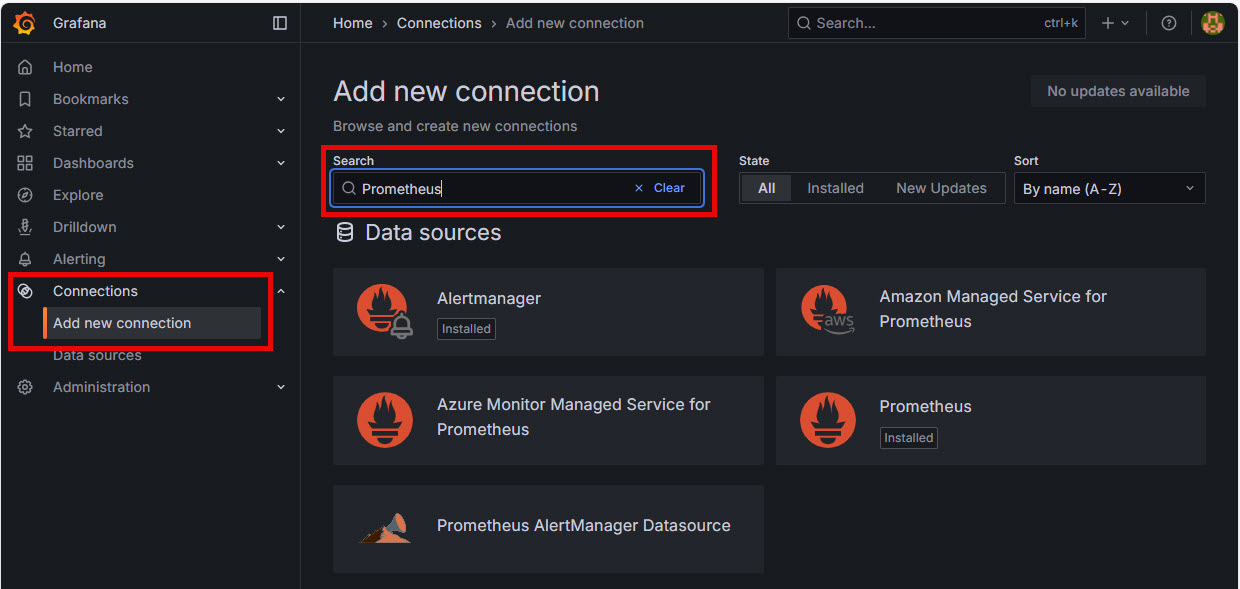
Task: Open the user profile avatar
Action: pos(1213,23)
